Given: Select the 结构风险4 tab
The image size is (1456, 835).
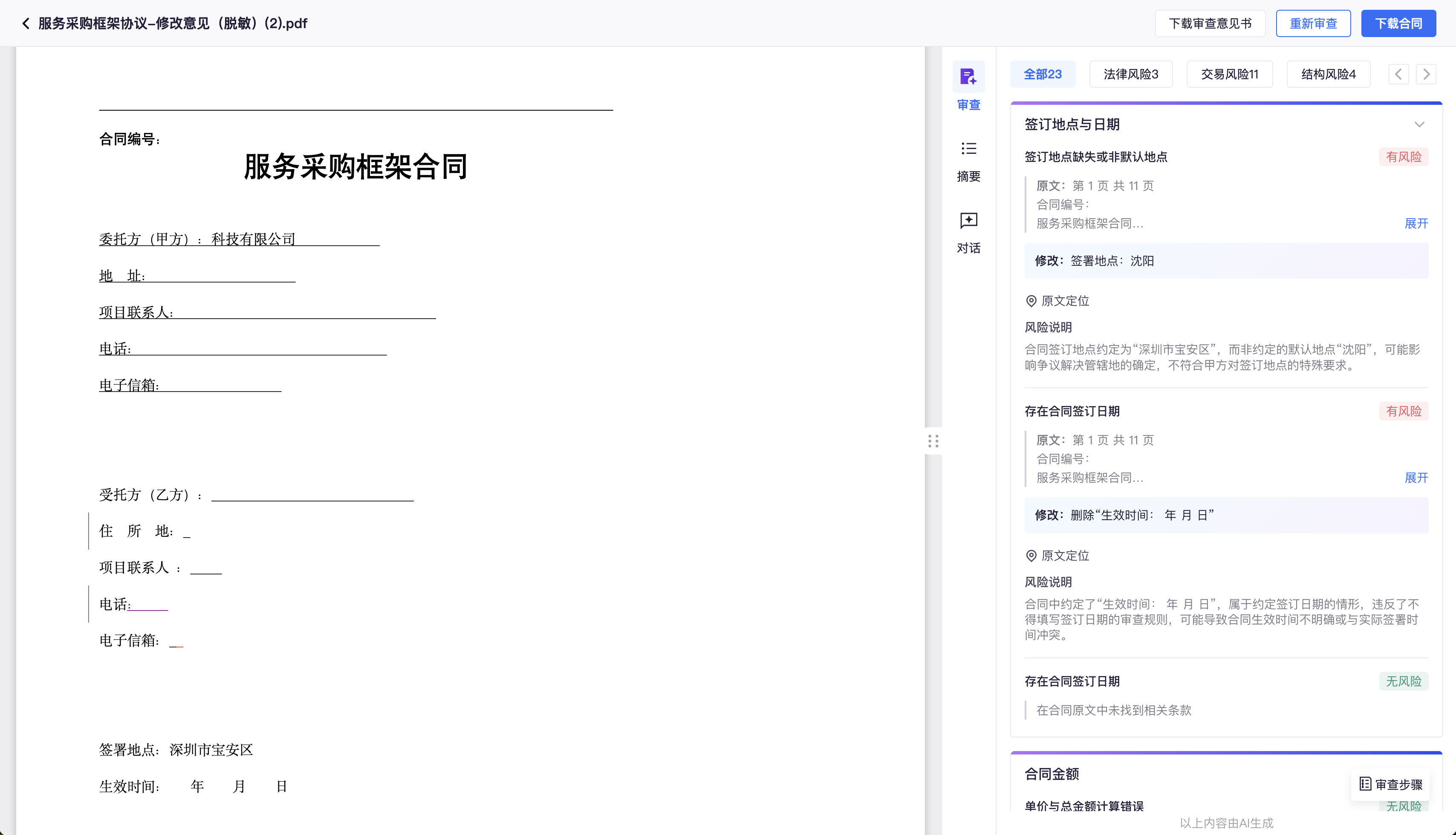Looking at the screenshot, I should coord(1328,74).
